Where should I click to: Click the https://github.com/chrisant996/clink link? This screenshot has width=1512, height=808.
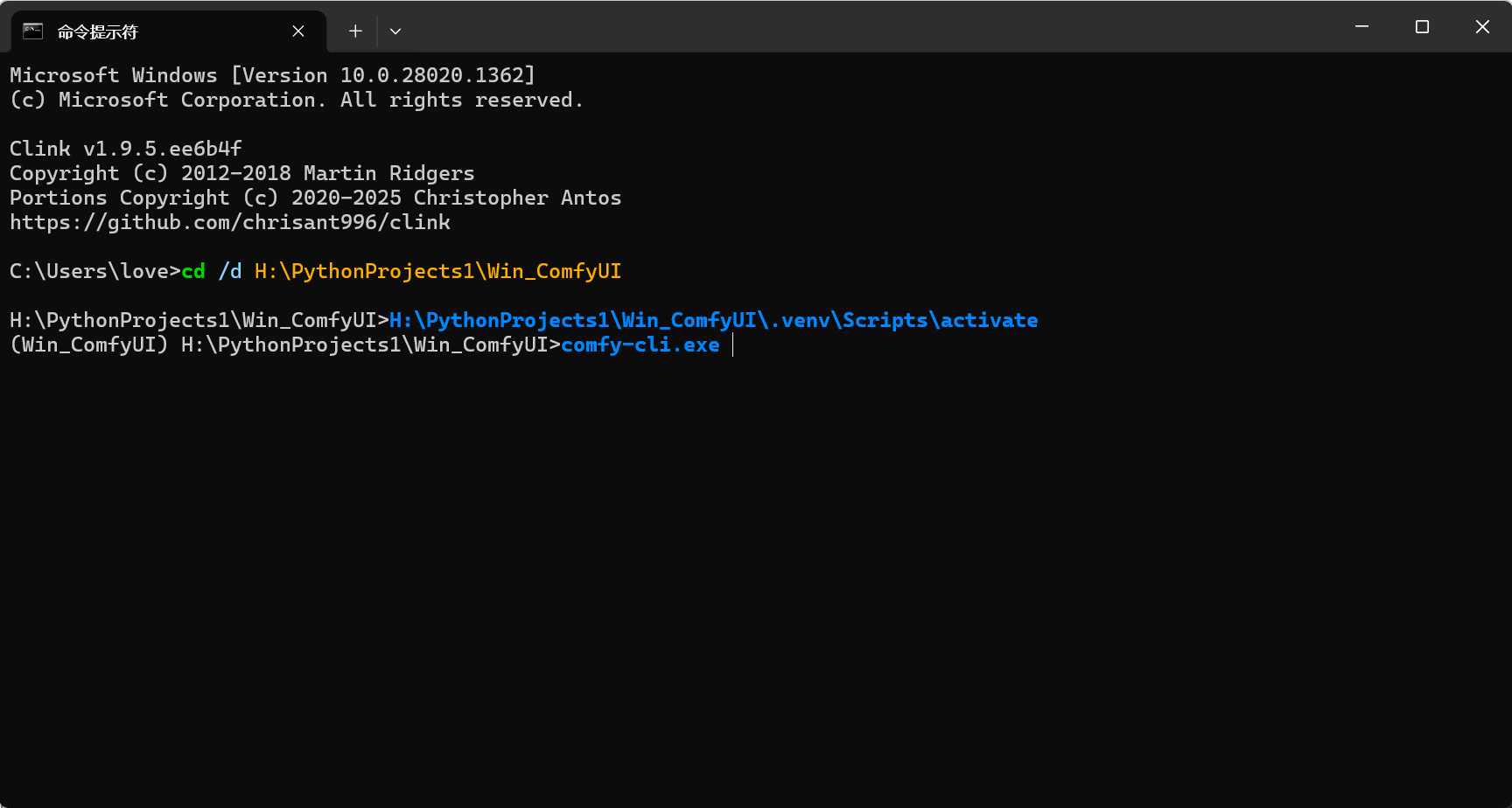point(230,222)
